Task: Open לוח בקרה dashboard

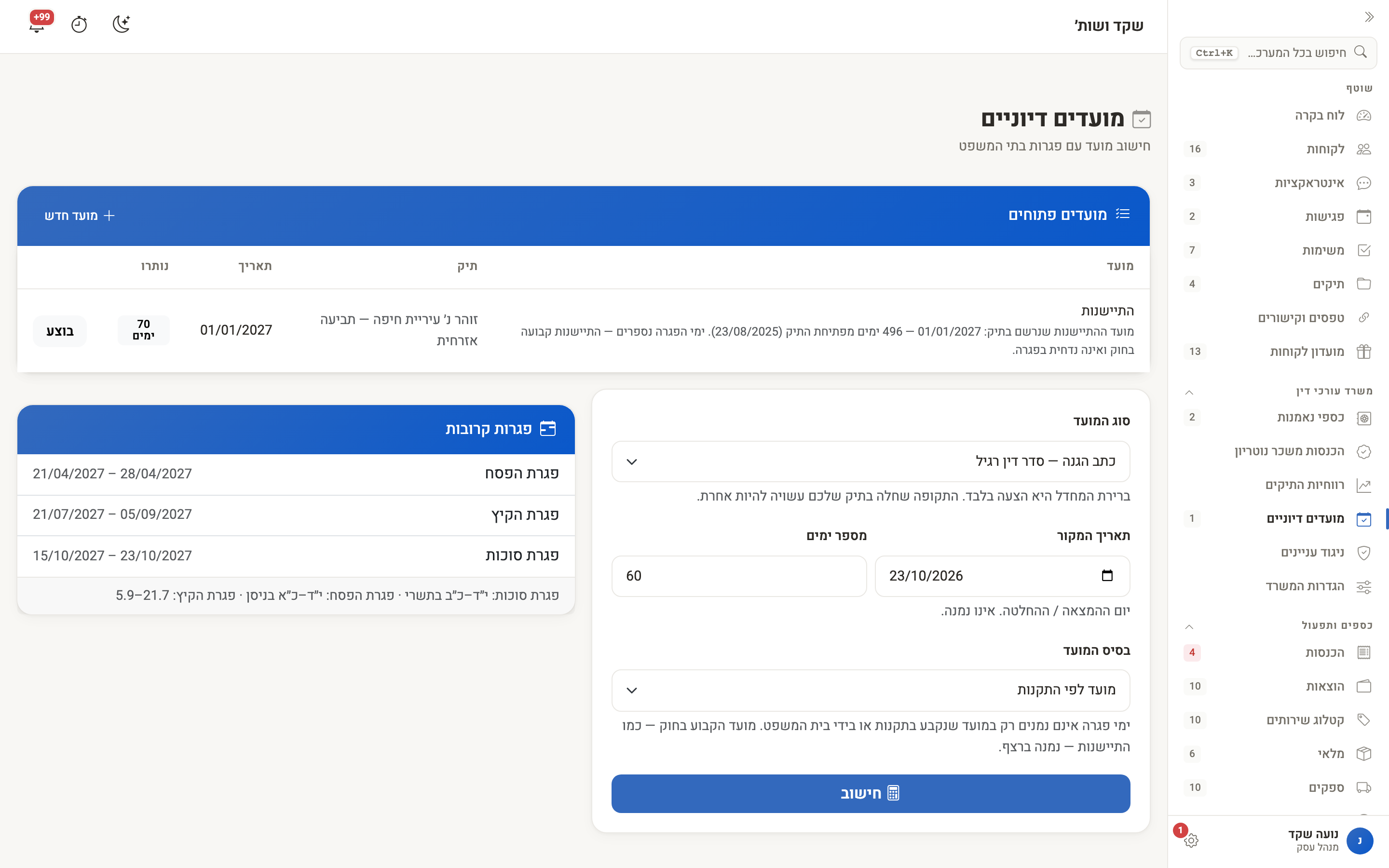Action: pyautogui.click(x=1278, y=115)
